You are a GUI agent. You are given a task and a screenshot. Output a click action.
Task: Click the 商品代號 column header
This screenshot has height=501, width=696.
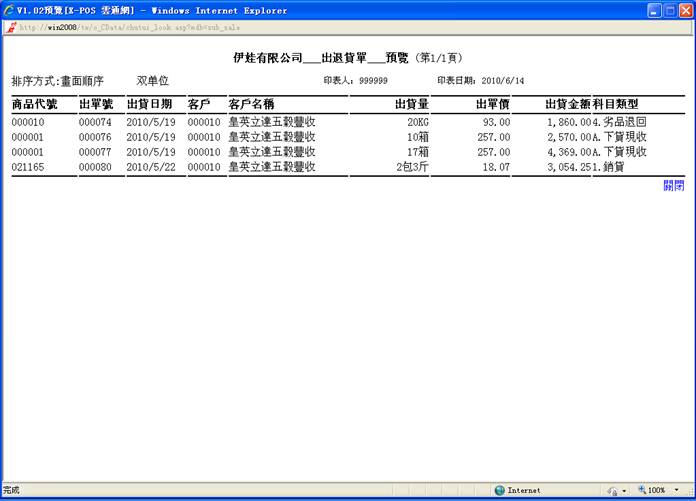point(34,104)
